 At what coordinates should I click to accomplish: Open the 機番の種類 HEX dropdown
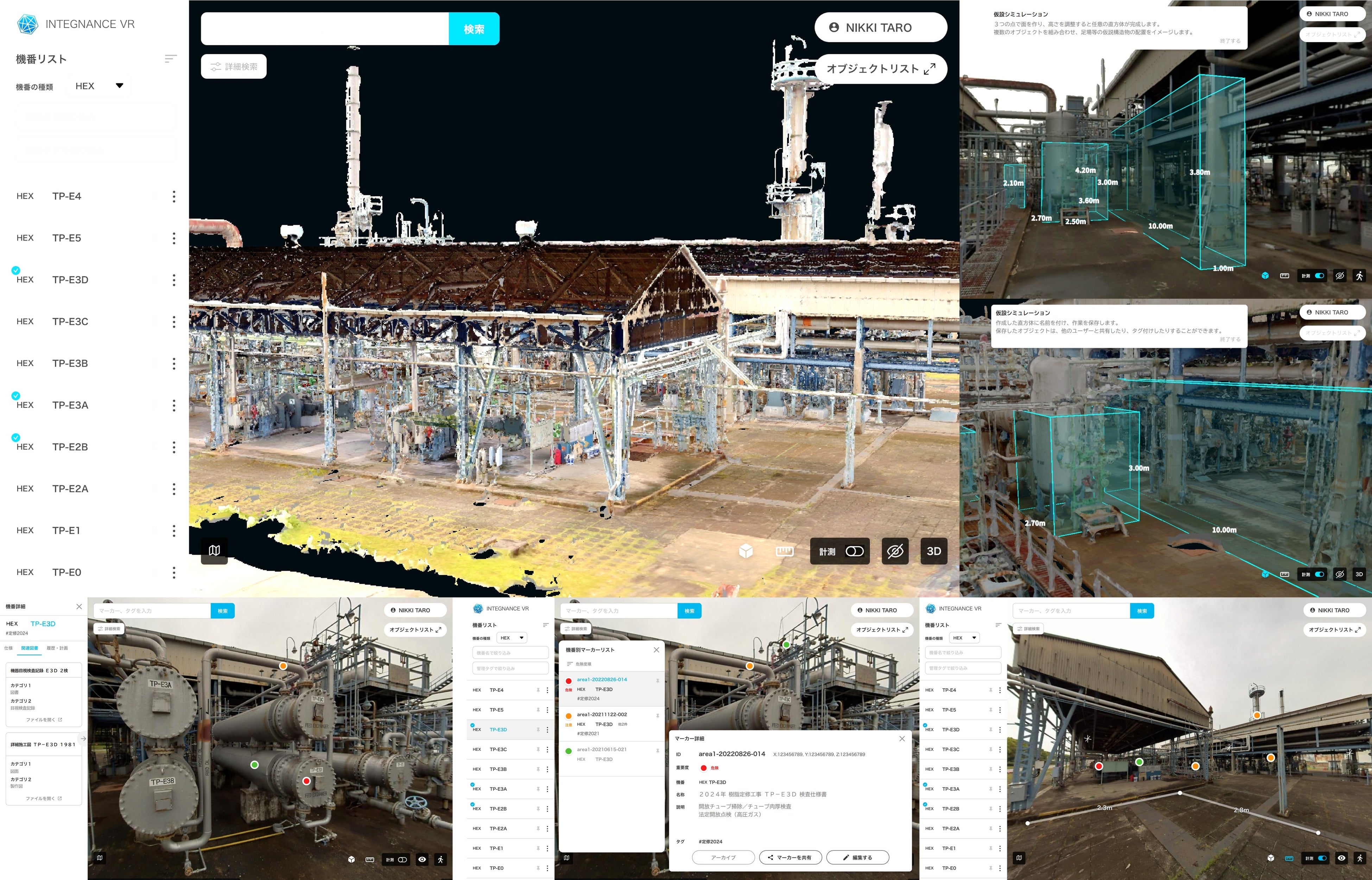99,86
